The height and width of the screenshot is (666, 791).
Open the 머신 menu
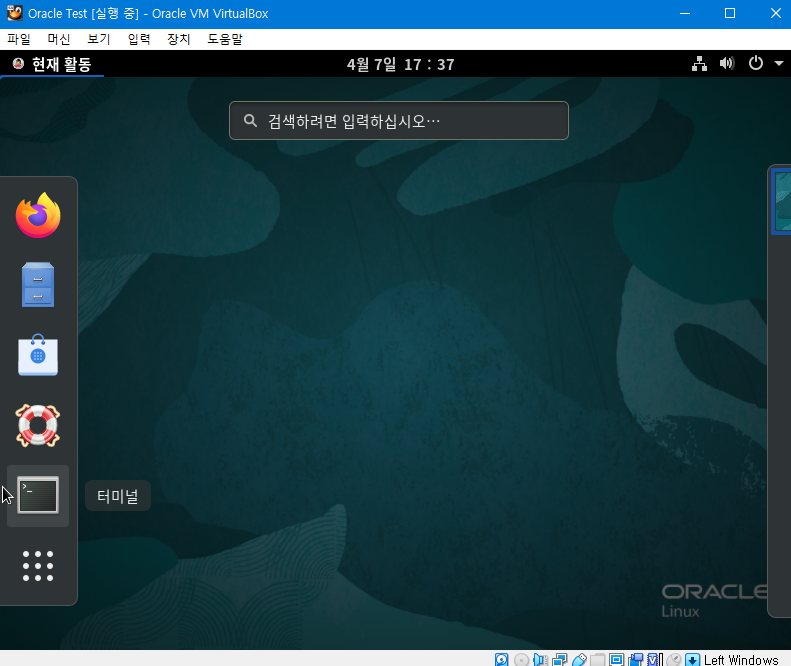(x=59, y=39)
